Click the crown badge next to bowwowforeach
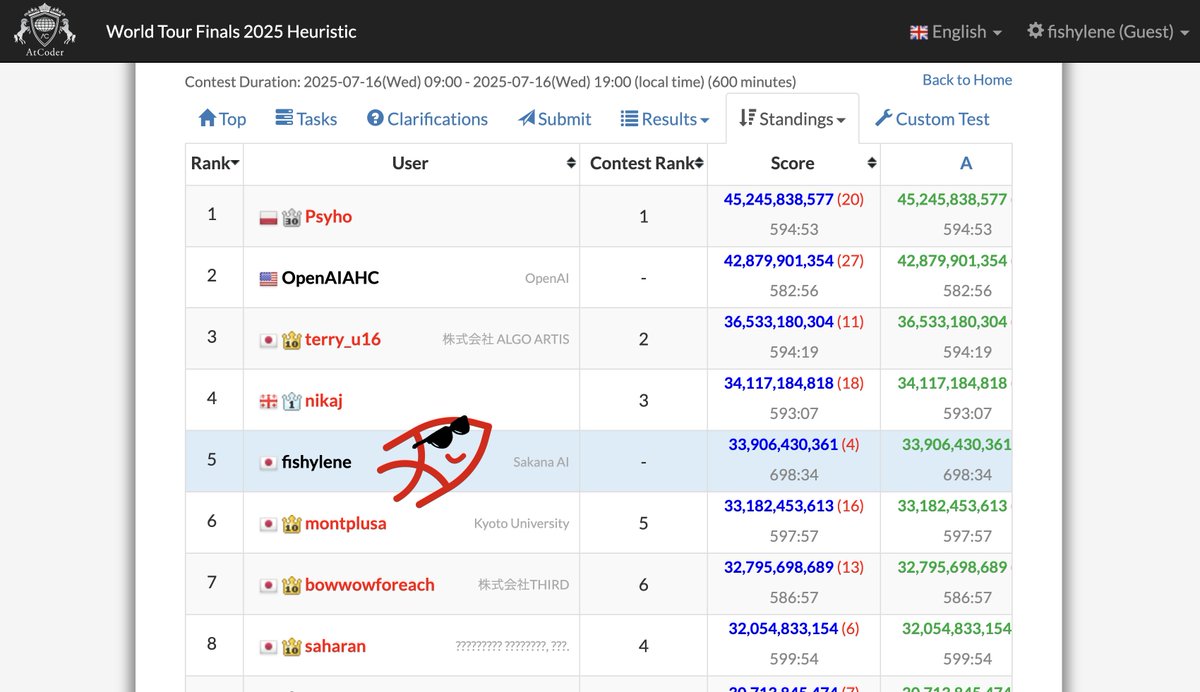Screen dimensions: 1200x692 [291, 585]
